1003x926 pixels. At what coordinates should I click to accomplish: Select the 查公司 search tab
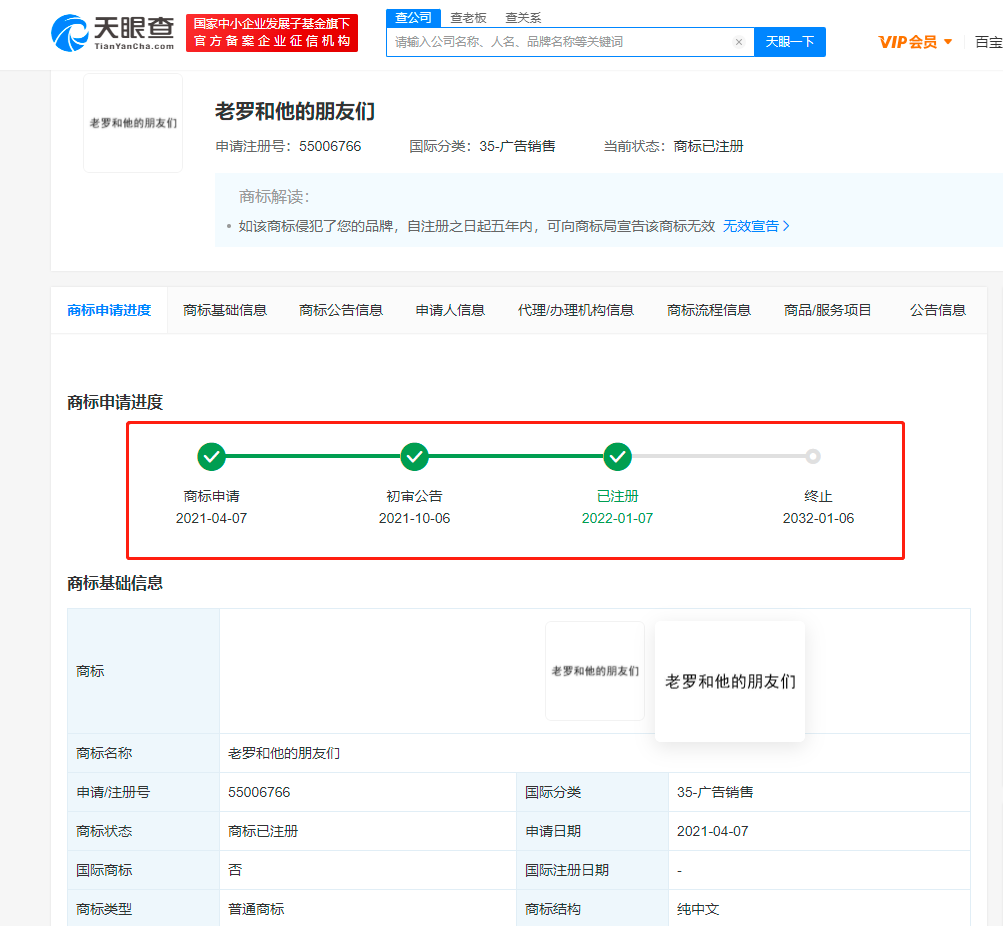point(413,18)
